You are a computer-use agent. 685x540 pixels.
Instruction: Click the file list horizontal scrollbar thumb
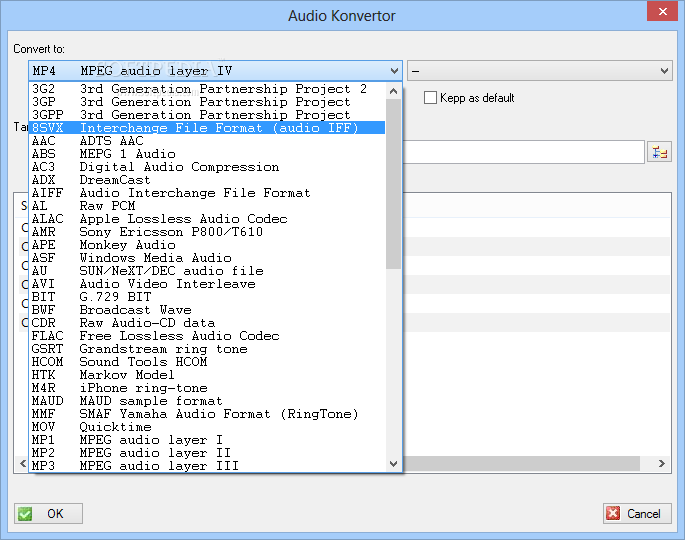click(x=521, y=464)
